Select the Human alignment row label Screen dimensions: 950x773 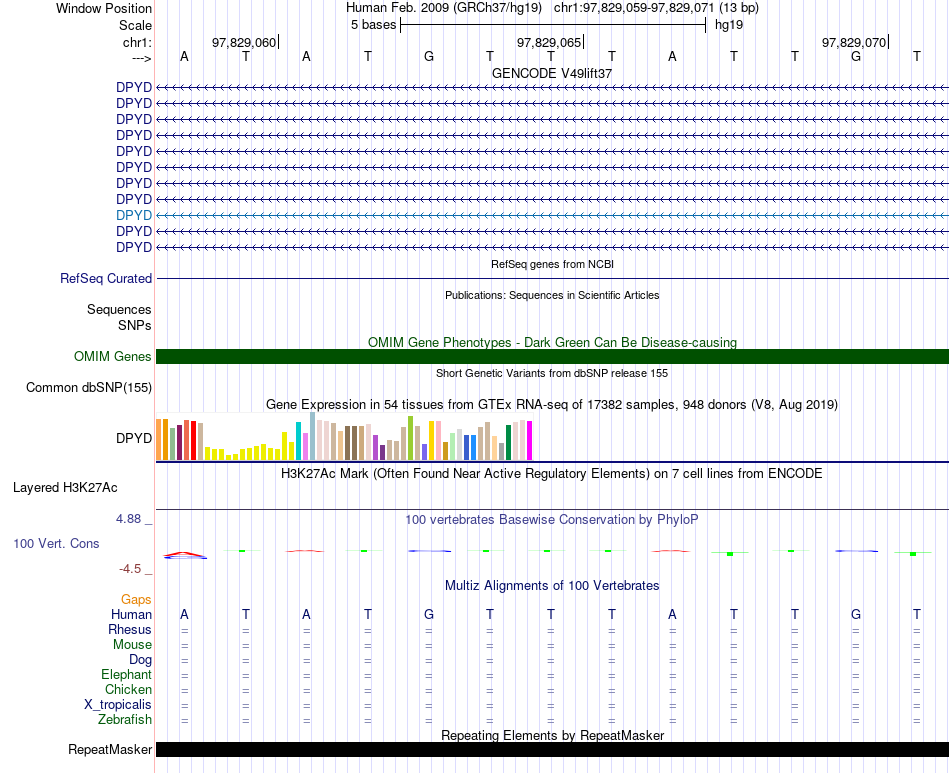coord(131,614)
